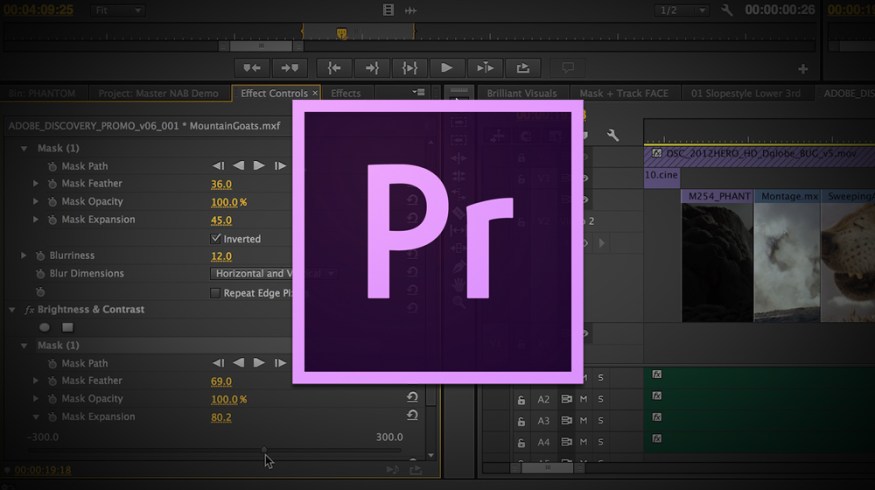Switch to the Effects tab
The width and height of the screenshot is (875, 490).
point(346,93)
